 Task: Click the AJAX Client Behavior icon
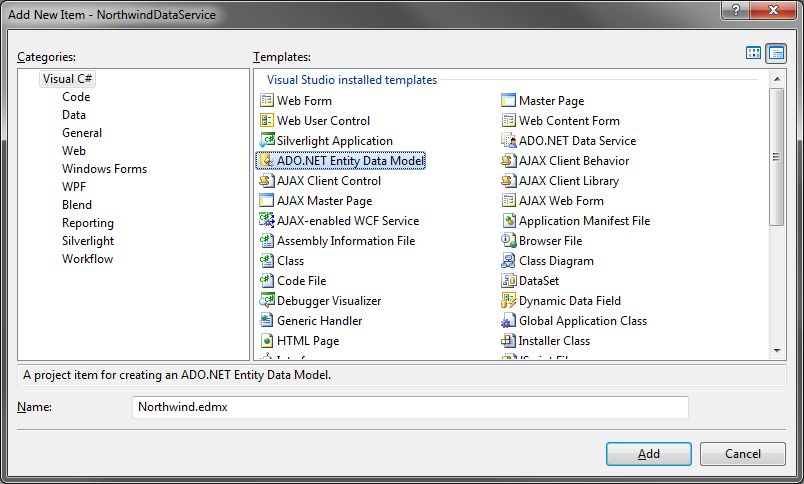click(508, 160)
